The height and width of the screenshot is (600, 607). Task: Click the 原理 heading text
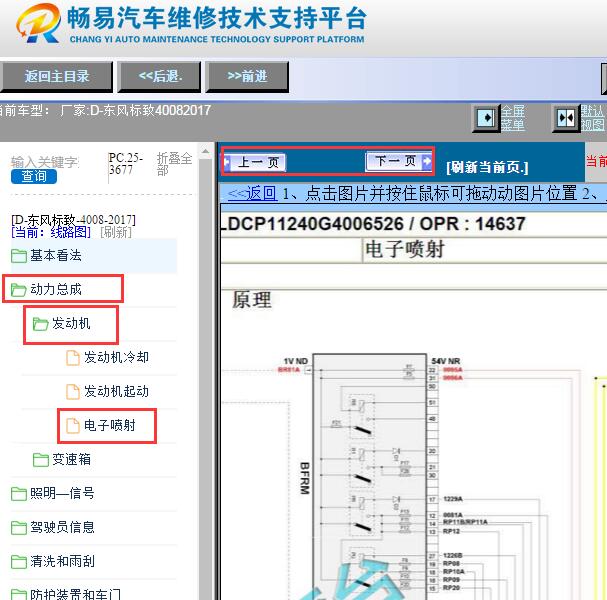[x=252, y=300]
